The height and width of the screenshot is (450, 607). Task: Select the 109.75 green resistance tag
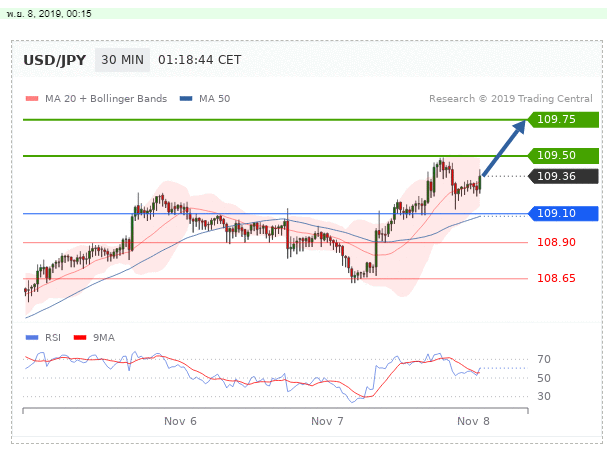[x=563, y=119]
